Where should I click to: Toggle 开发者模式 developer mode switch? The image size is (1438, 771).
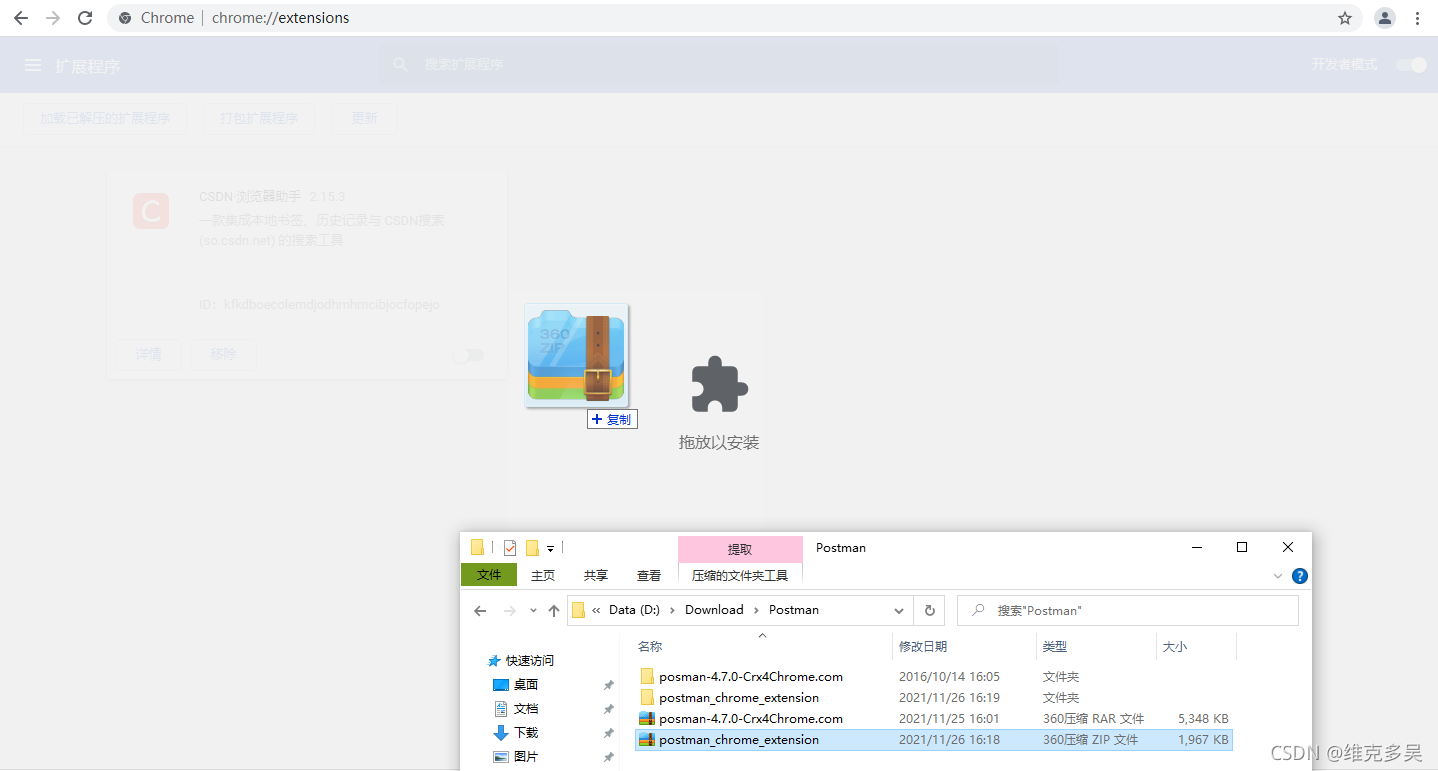tap(1412, 65)
